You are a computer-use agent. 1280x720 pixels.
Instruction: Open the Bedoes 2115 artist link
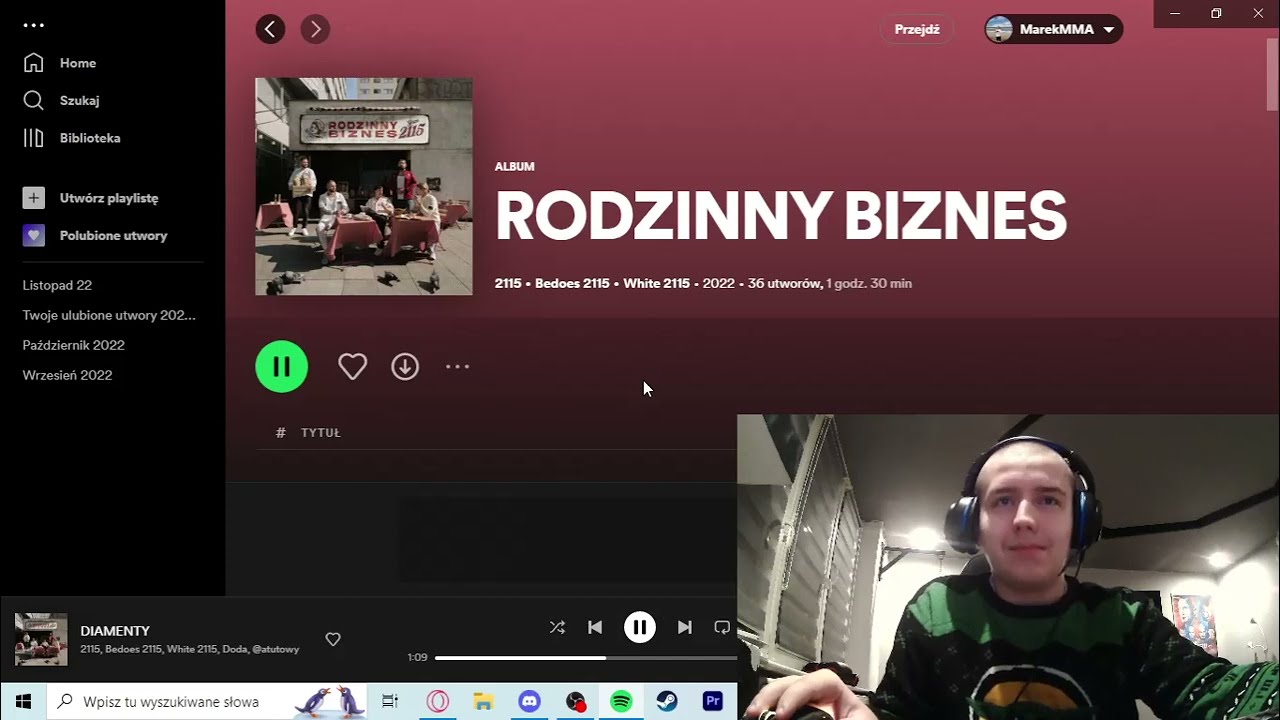572,283
